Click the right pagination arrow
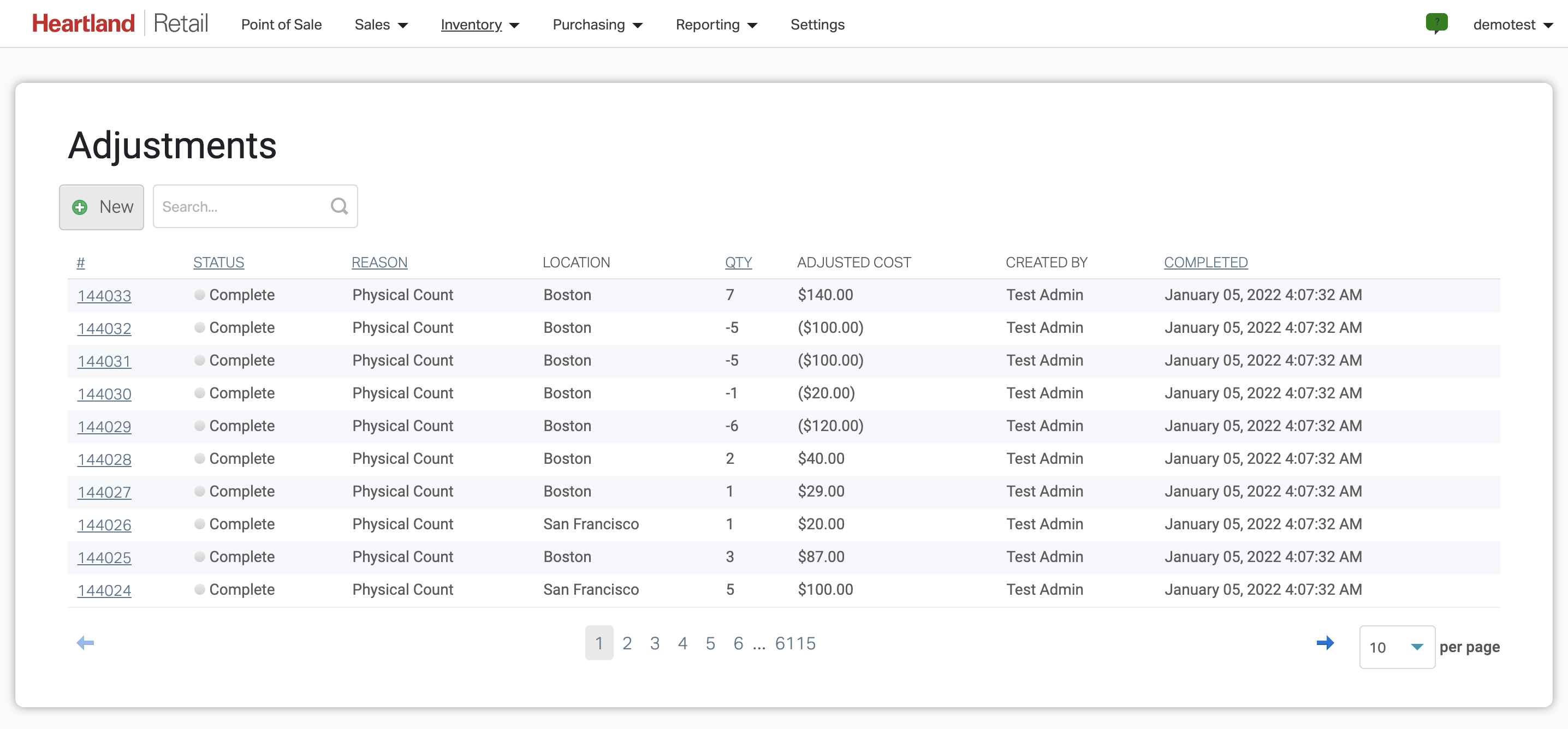Viewport: 1568px width, 729px height. (x=1326, y=643)
